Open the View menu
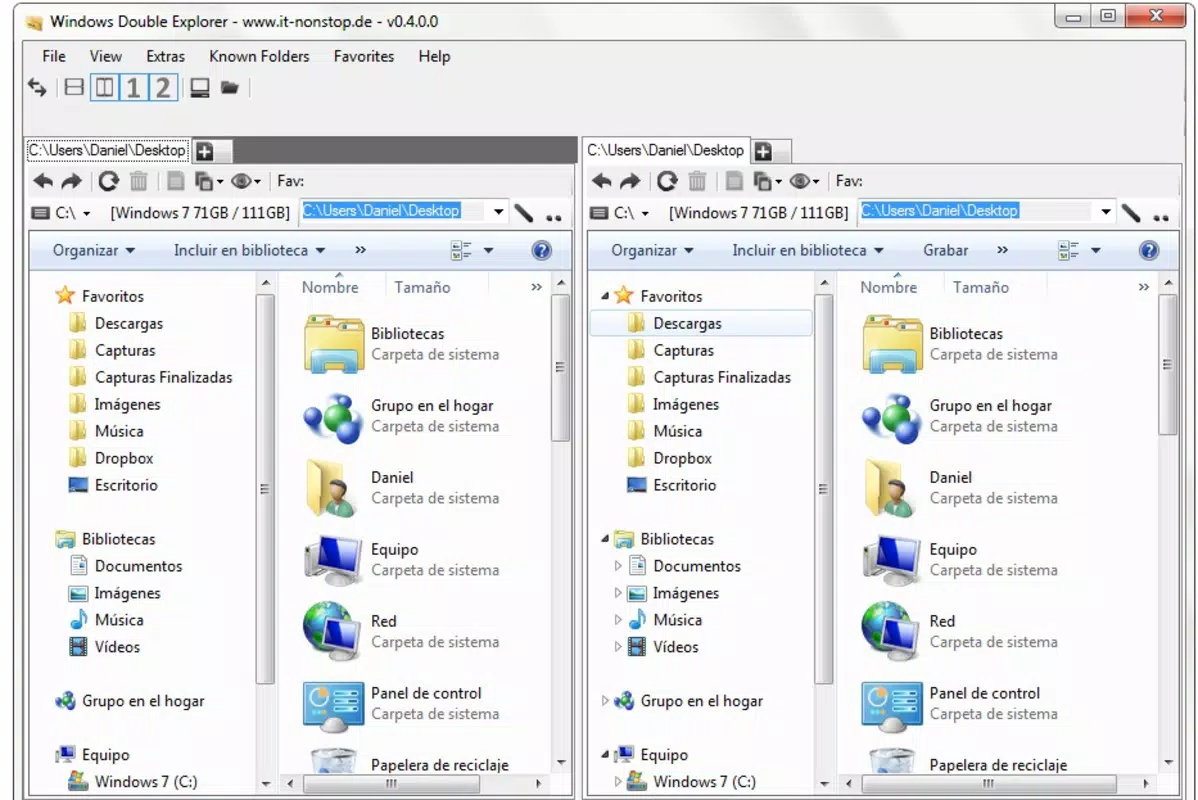Viewport: 1198px width, 800px height. point(105,57)
